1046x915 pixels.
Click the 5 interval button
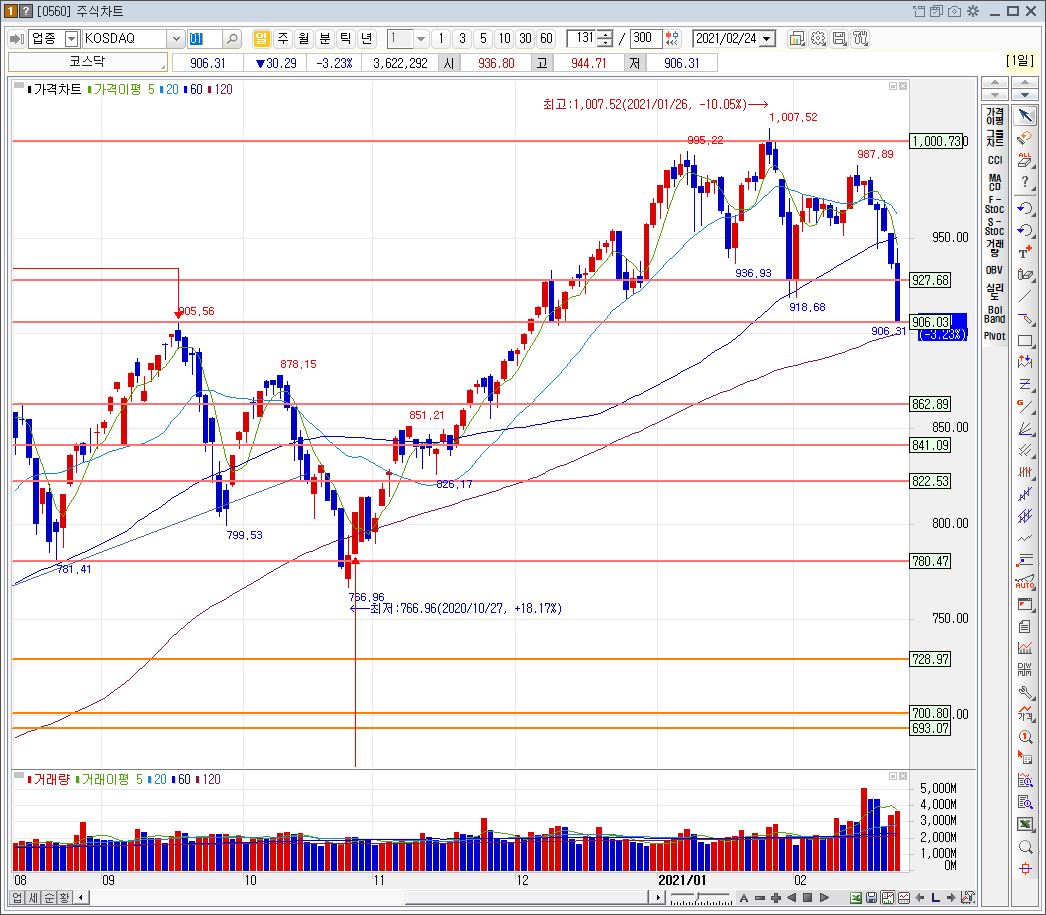(x=483, y=39)
